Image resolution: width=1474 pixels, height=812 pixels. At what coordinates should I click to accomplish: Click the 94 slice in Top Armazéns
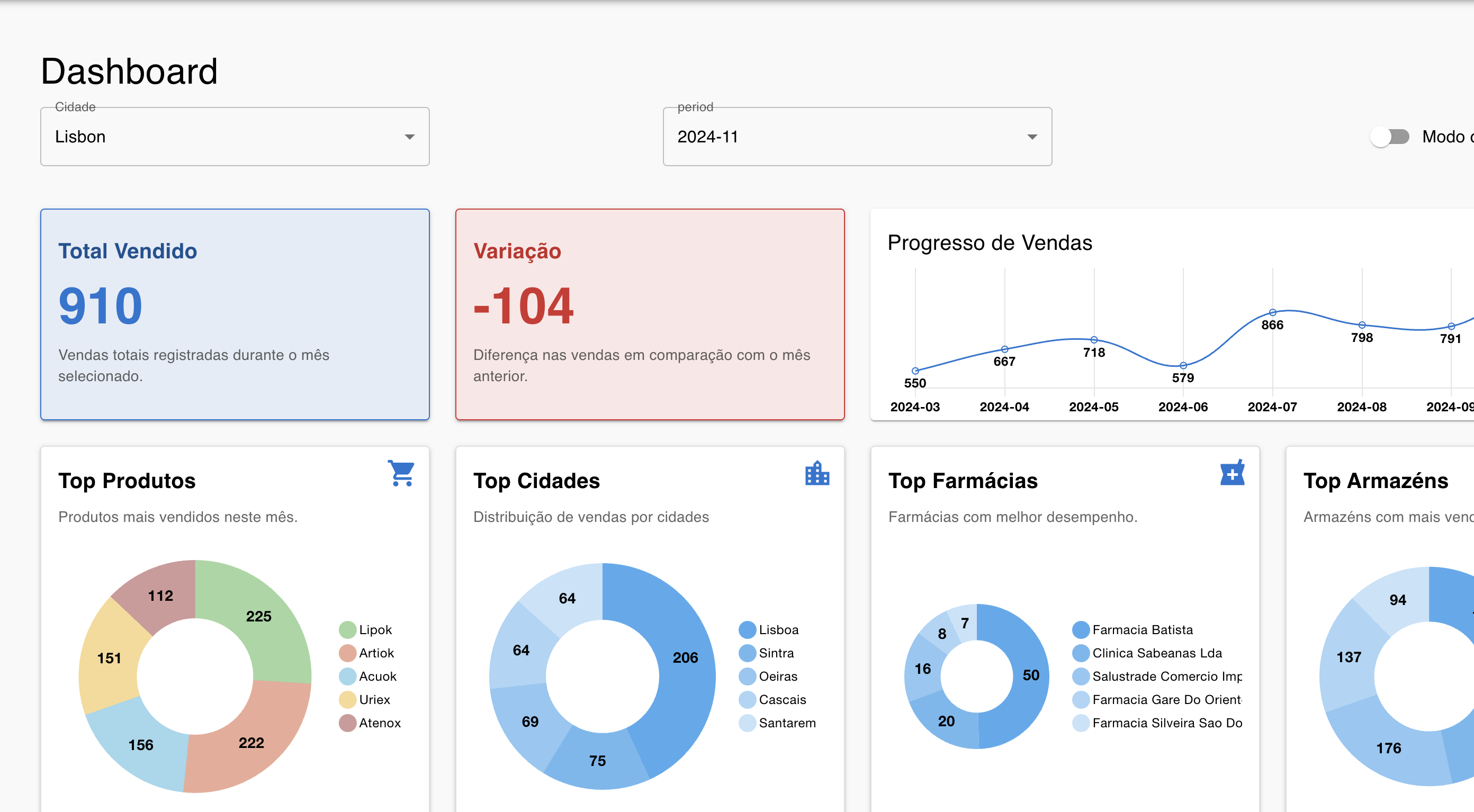click(1397, 600)
